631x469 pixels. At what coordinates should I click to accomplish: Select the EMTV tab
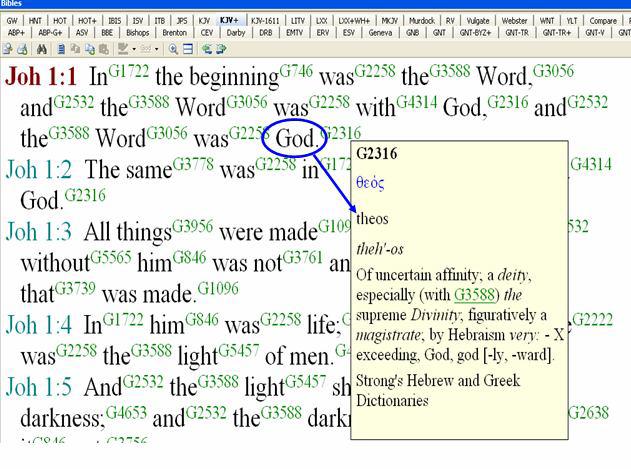pyautogui.click(x=294, y=33)
